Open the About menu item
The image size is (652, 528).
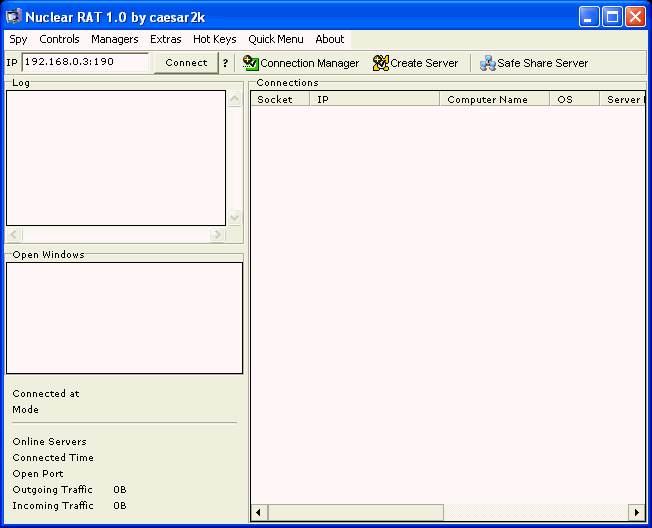point(329,40)
